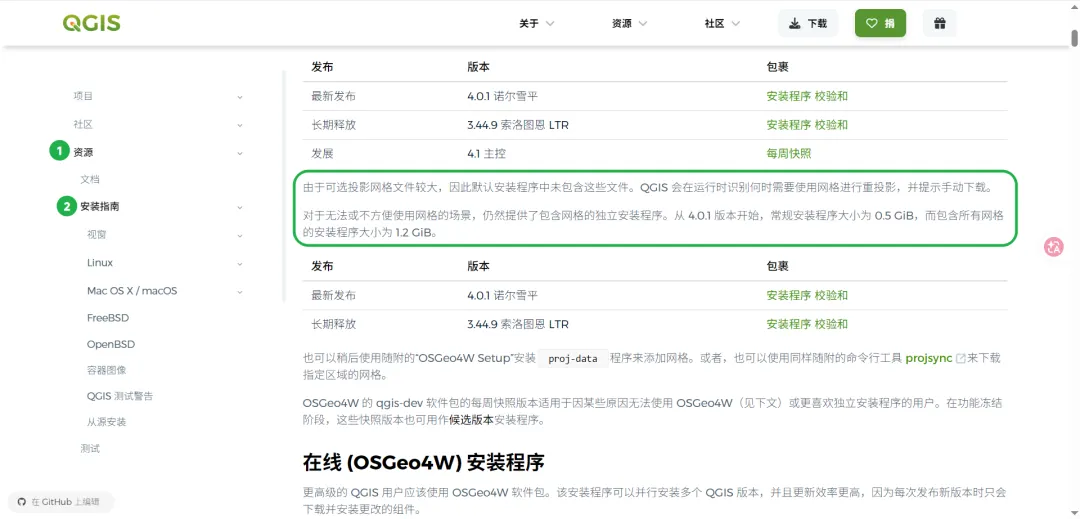1080x519 pixels.
Task: Click the 4.1 主控 version cell
Action: 486,153
